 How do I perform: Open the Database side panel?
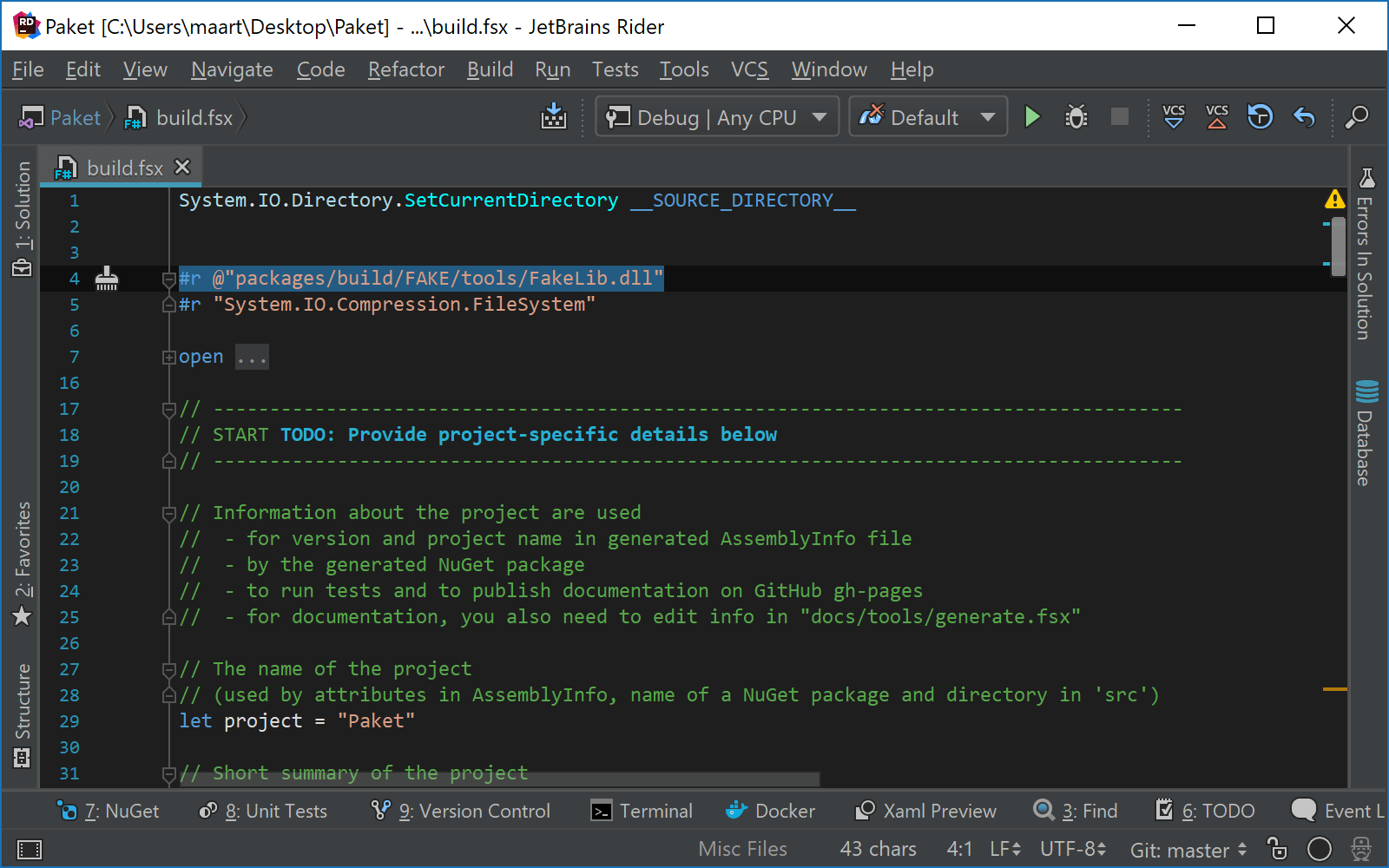(1366, 432)
